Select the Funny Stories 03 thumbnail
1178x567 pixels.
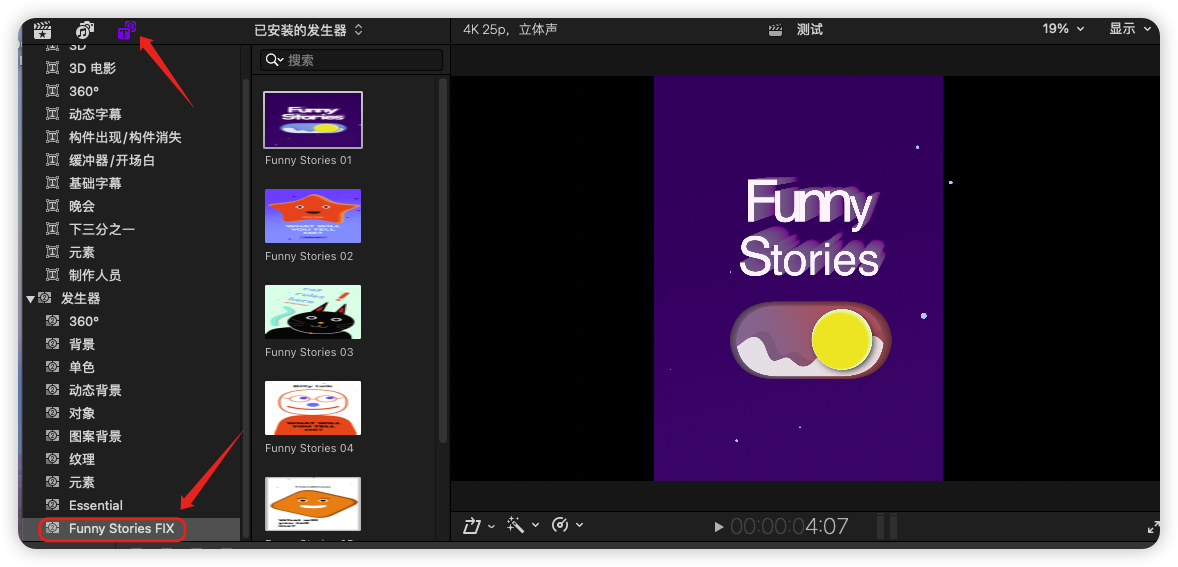click(313, 312)
